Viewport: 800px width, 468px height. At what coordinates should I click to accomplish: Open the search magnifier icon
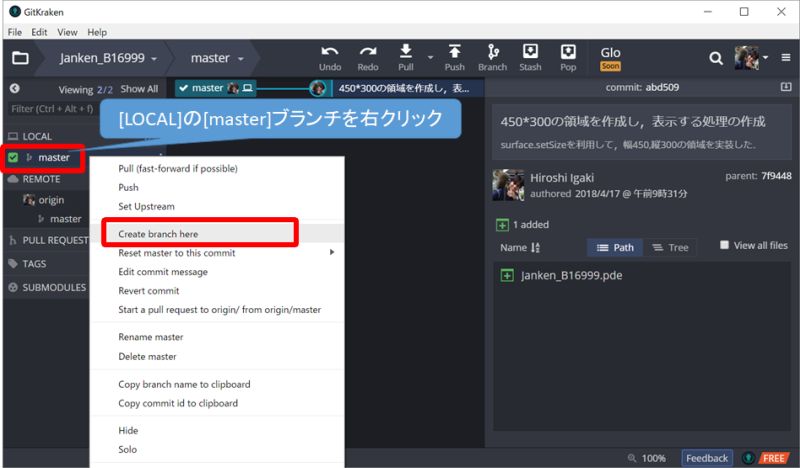click(716, 58)
